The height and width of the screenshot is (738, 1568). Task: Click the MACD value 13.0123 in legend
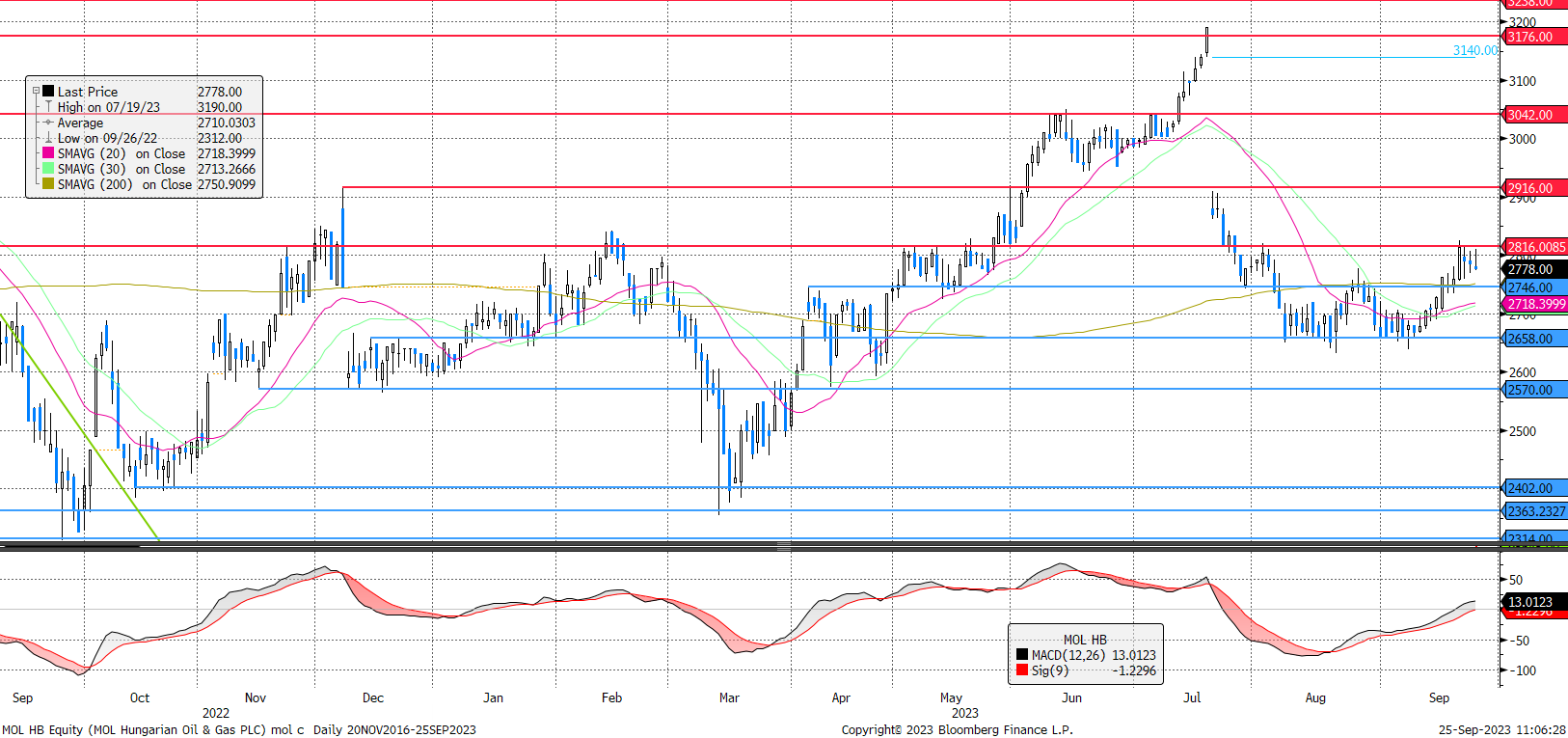click(x=1134, y=655)
